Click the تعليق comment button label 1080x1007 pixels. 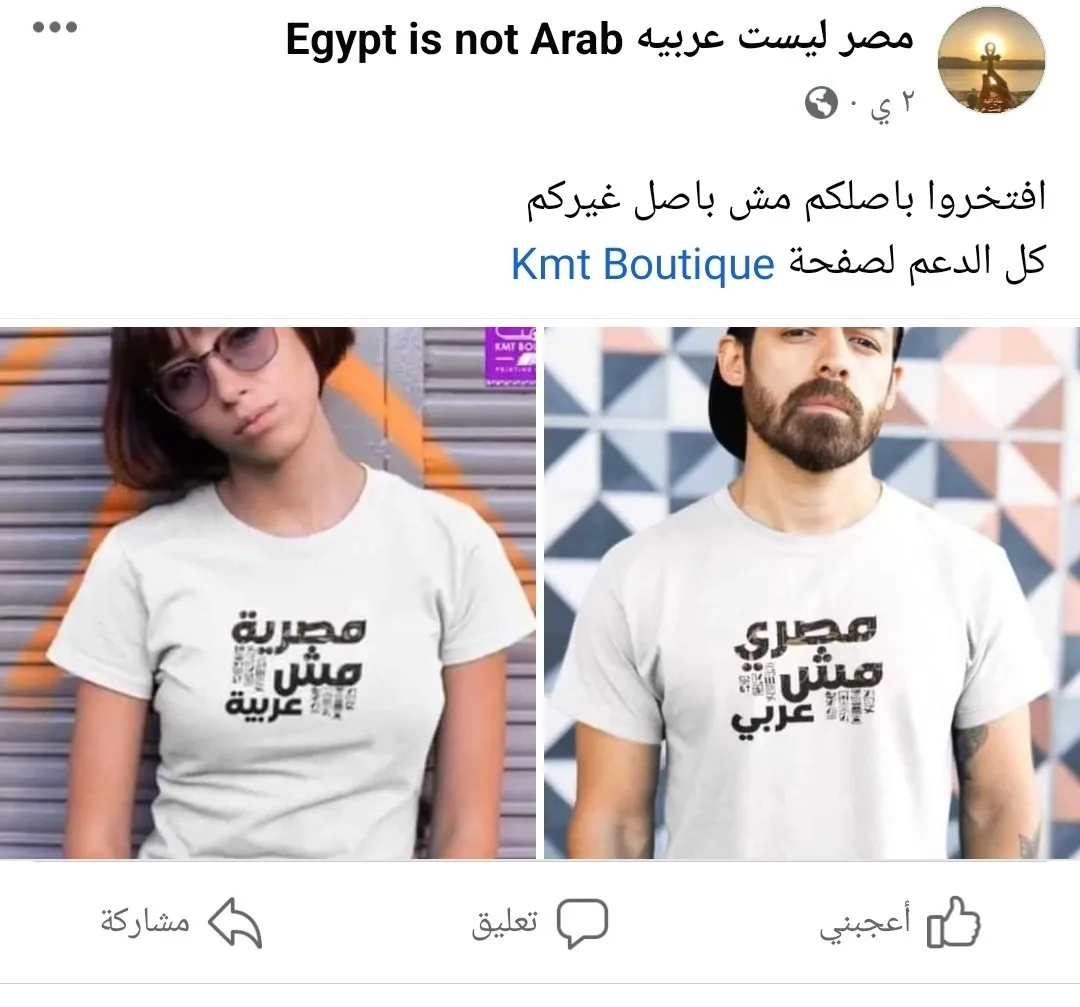pyautogui.click(x=505, y=923)
